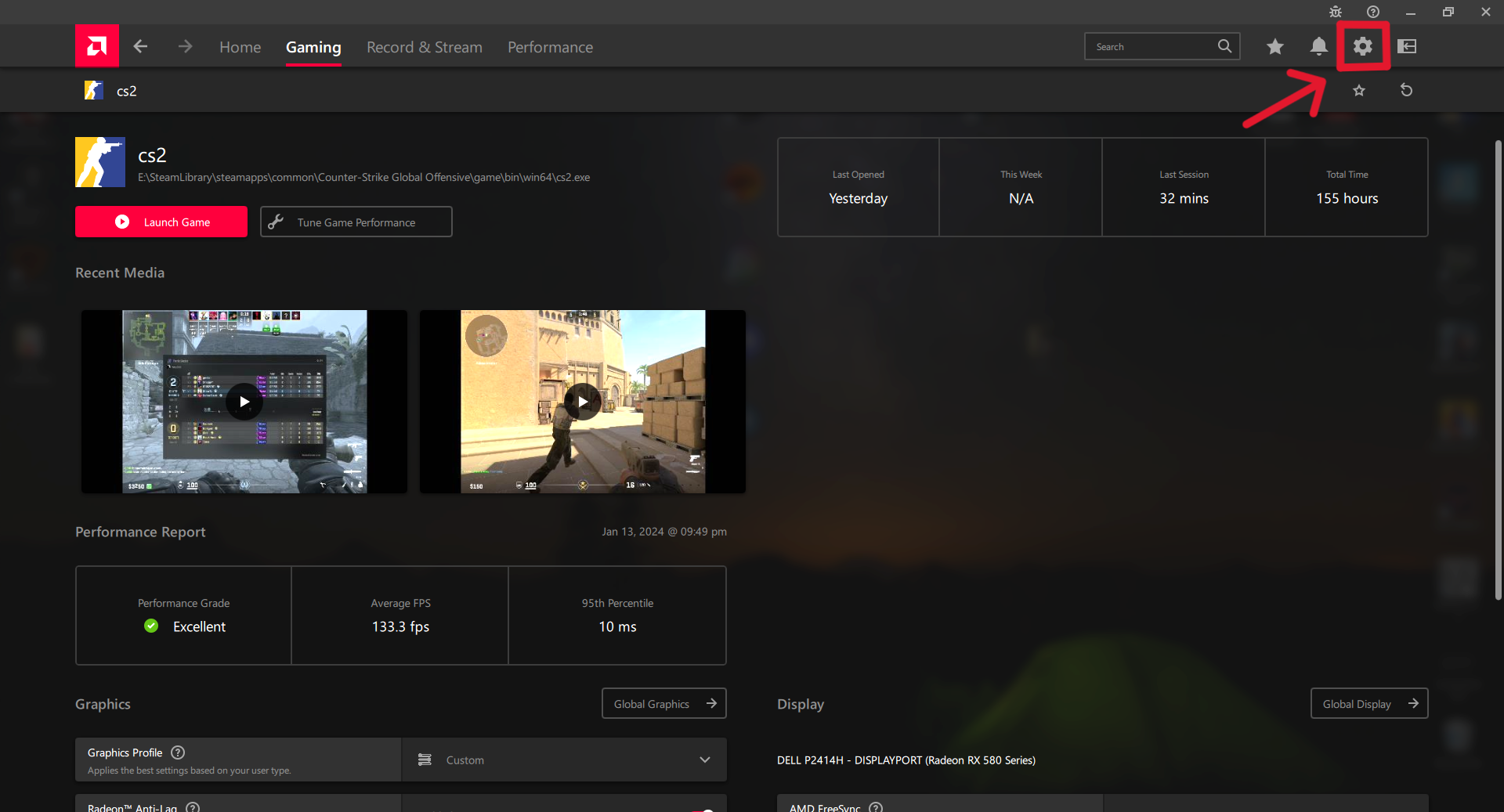Click the search magnifier icon

pyautogui.click(x=1224, y=46)
